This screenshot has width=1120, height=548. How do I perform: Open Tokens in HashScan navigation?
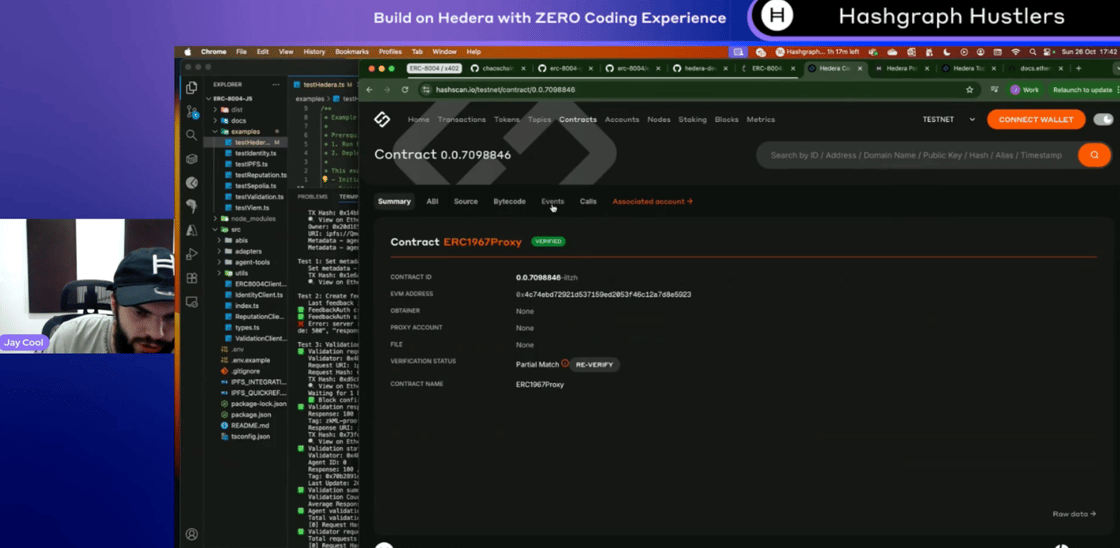(506, 119)
